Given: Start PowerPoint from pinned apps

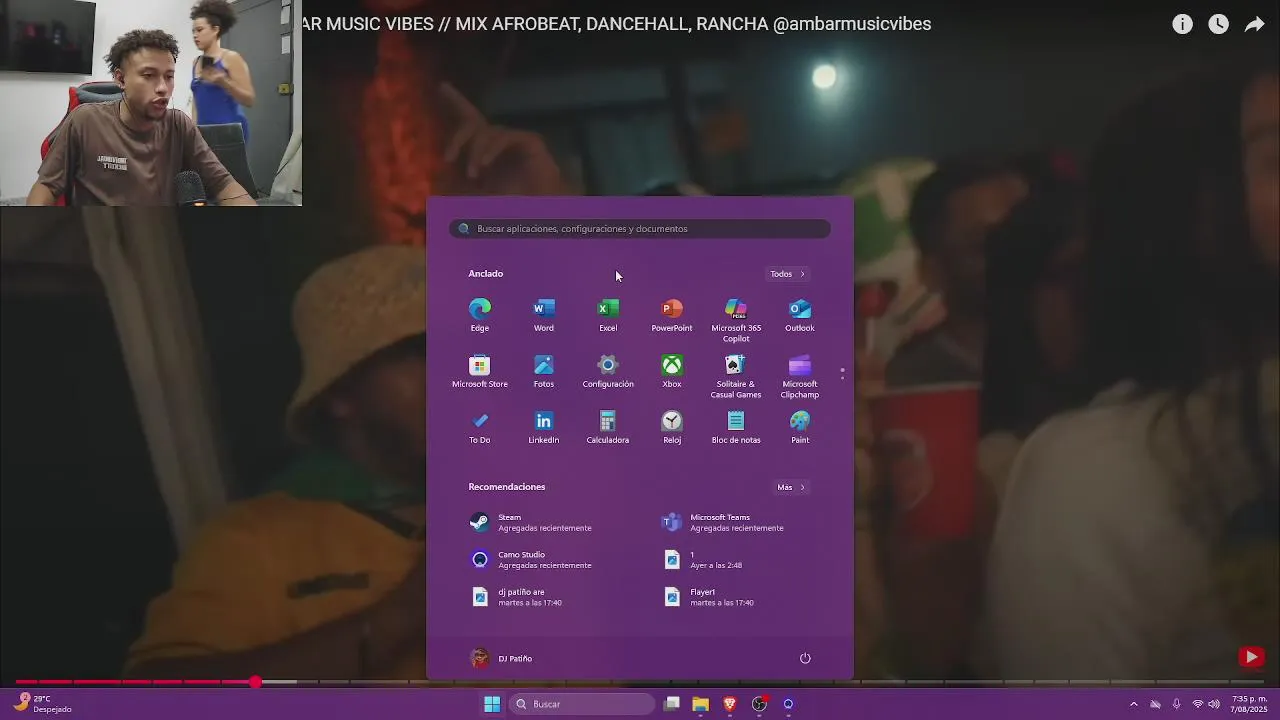Looking at the screenshot, I should pyautogui.click(x=672, y=315).
